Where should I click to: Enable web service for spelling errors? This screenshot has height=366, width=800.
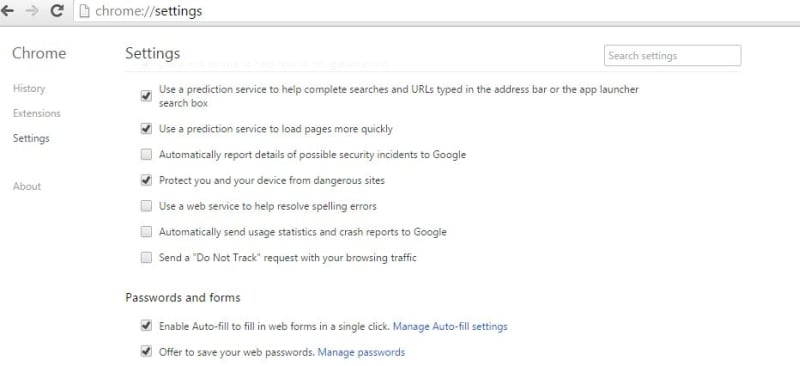146,206
